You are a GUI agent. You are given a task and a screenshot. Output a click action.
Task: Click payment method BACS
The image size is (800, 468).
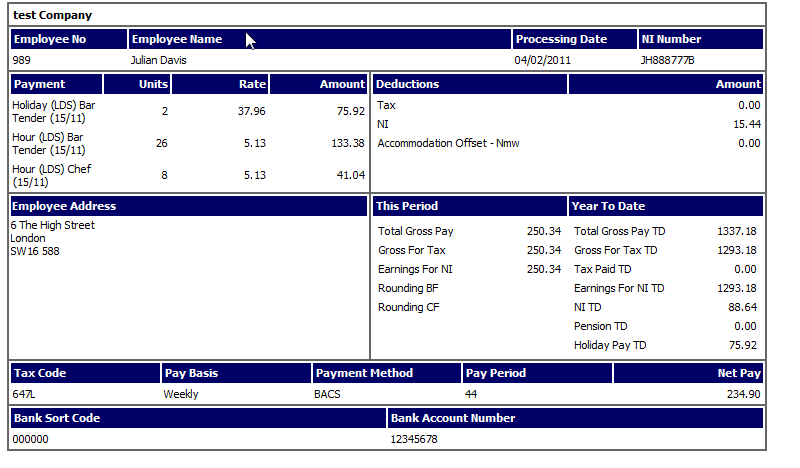pyautogui.click(x=327, y=394)
